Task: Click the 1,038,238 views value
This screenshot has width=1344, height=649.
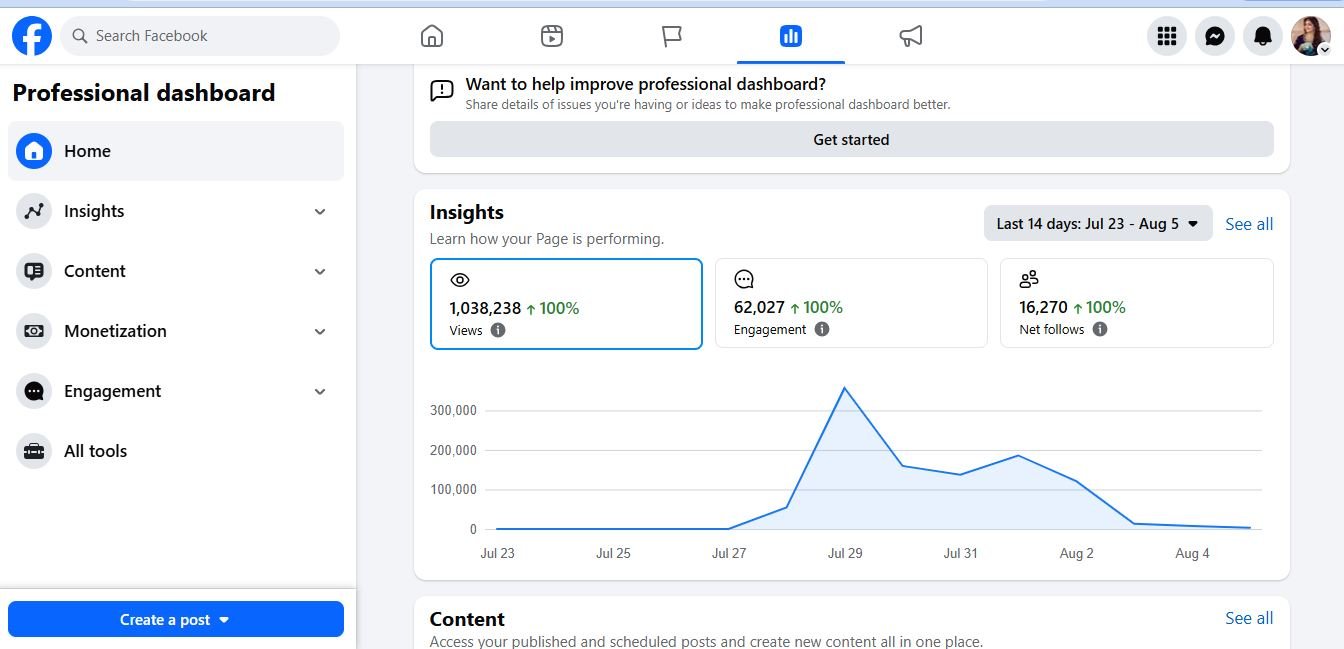Action: tap(485, 308)
